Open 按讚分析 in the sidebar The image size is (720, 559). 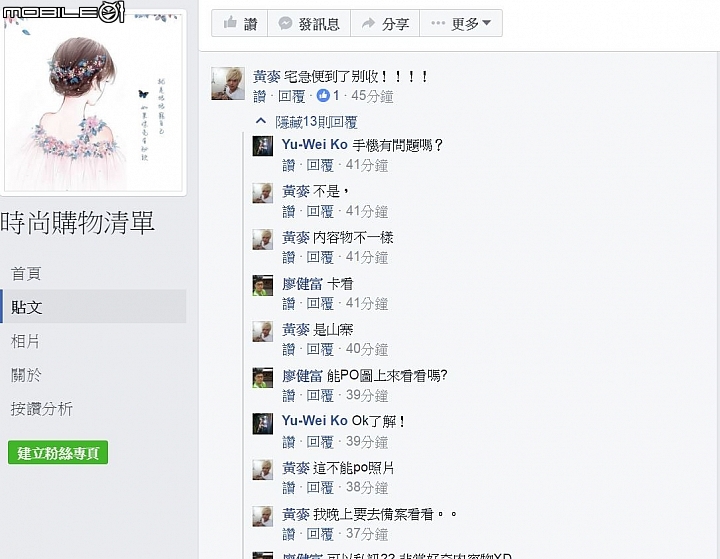(x=42, y=409)
